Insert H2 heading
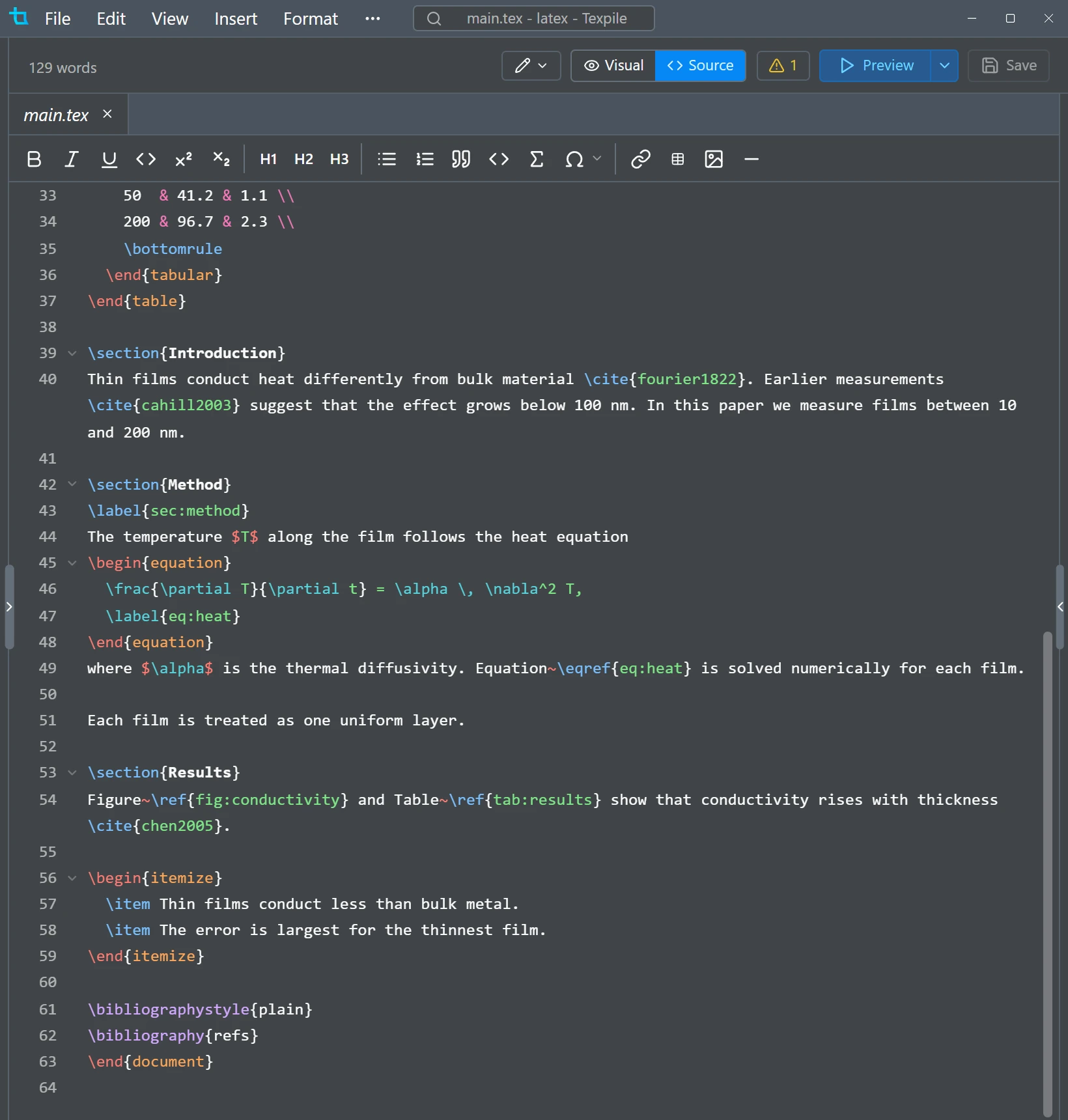Screen dimensions: 1068x1120 pyautogui.click(x=303, y=159)
